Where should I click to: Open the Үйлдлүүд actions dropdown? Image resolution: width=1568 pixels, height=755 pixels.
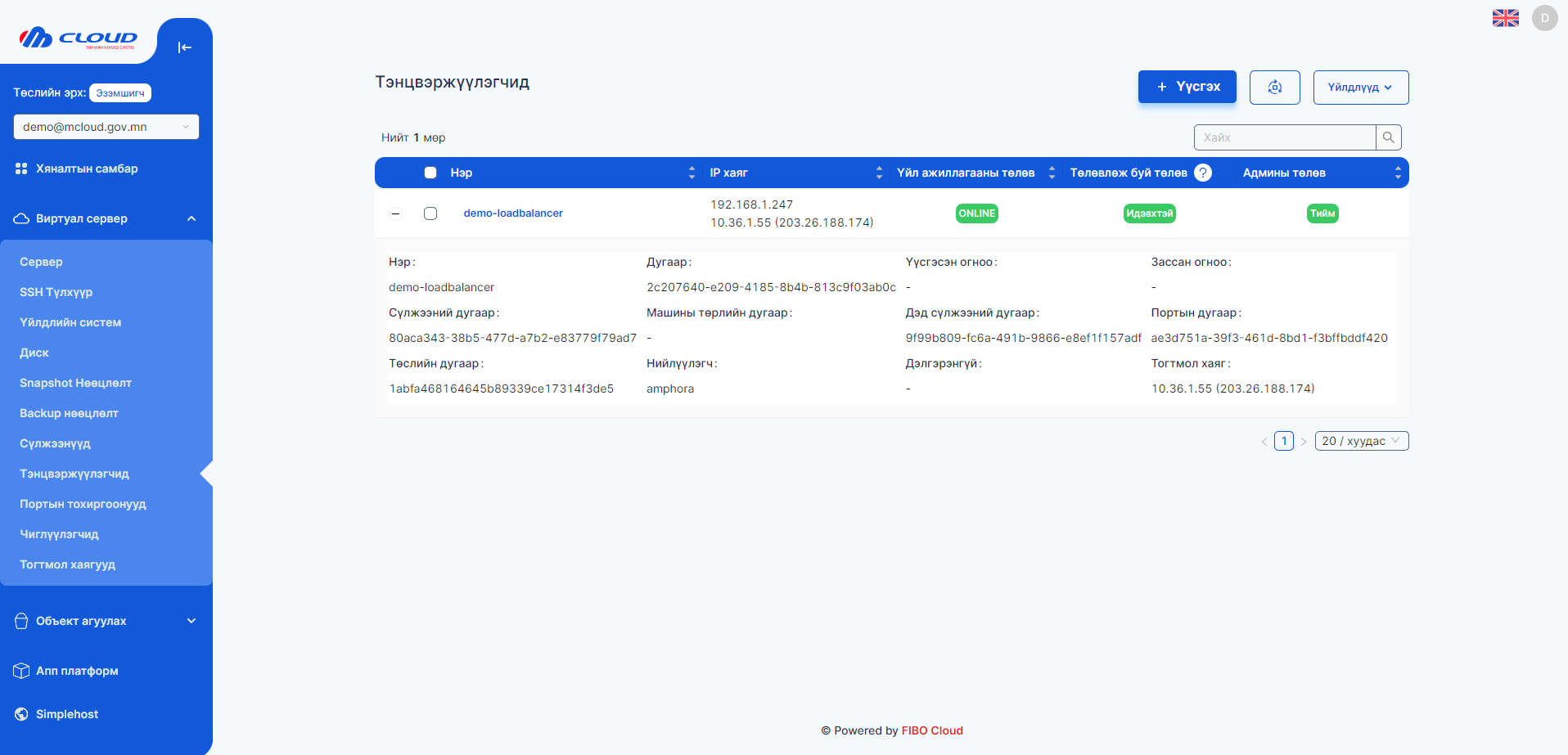1360,88
